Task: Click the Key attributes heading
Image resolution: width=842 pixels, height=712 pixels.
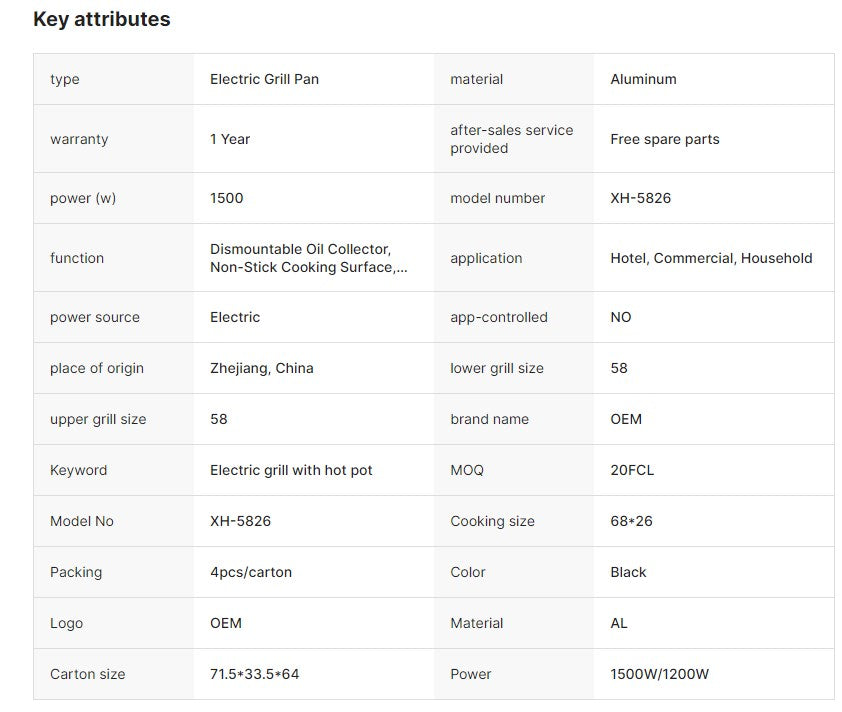Action: click(x=101, y=19)
